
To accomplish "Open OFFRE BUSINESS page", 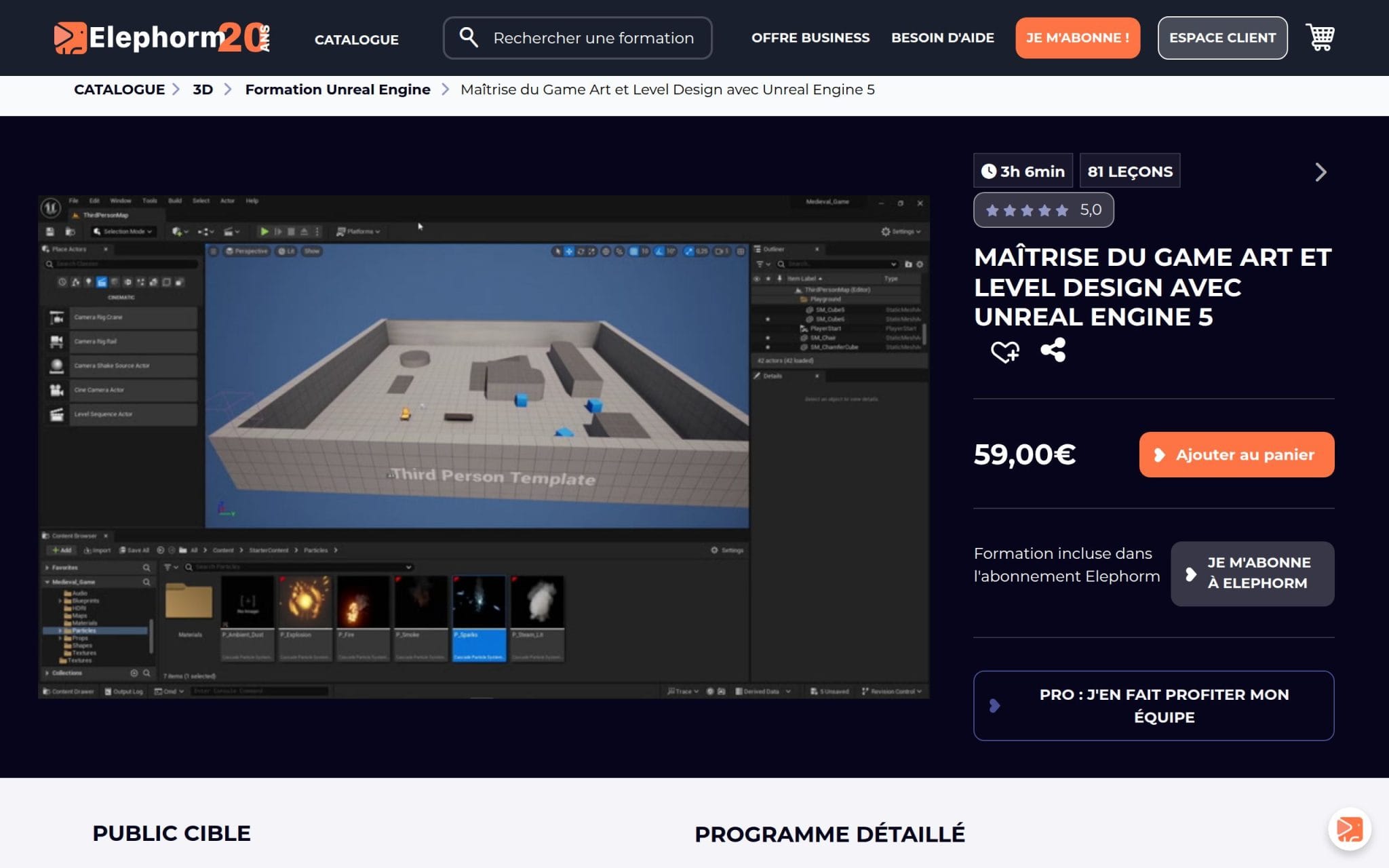I will coord(810,38).
